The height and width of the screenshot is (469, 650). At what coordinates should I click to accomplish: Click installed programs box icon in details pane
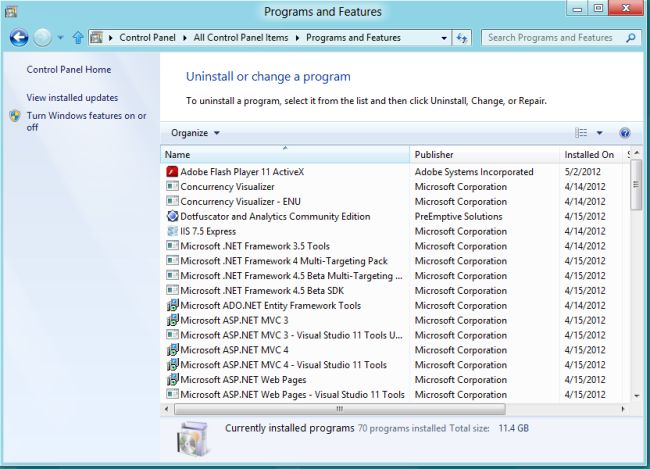[x=193, y=439]
